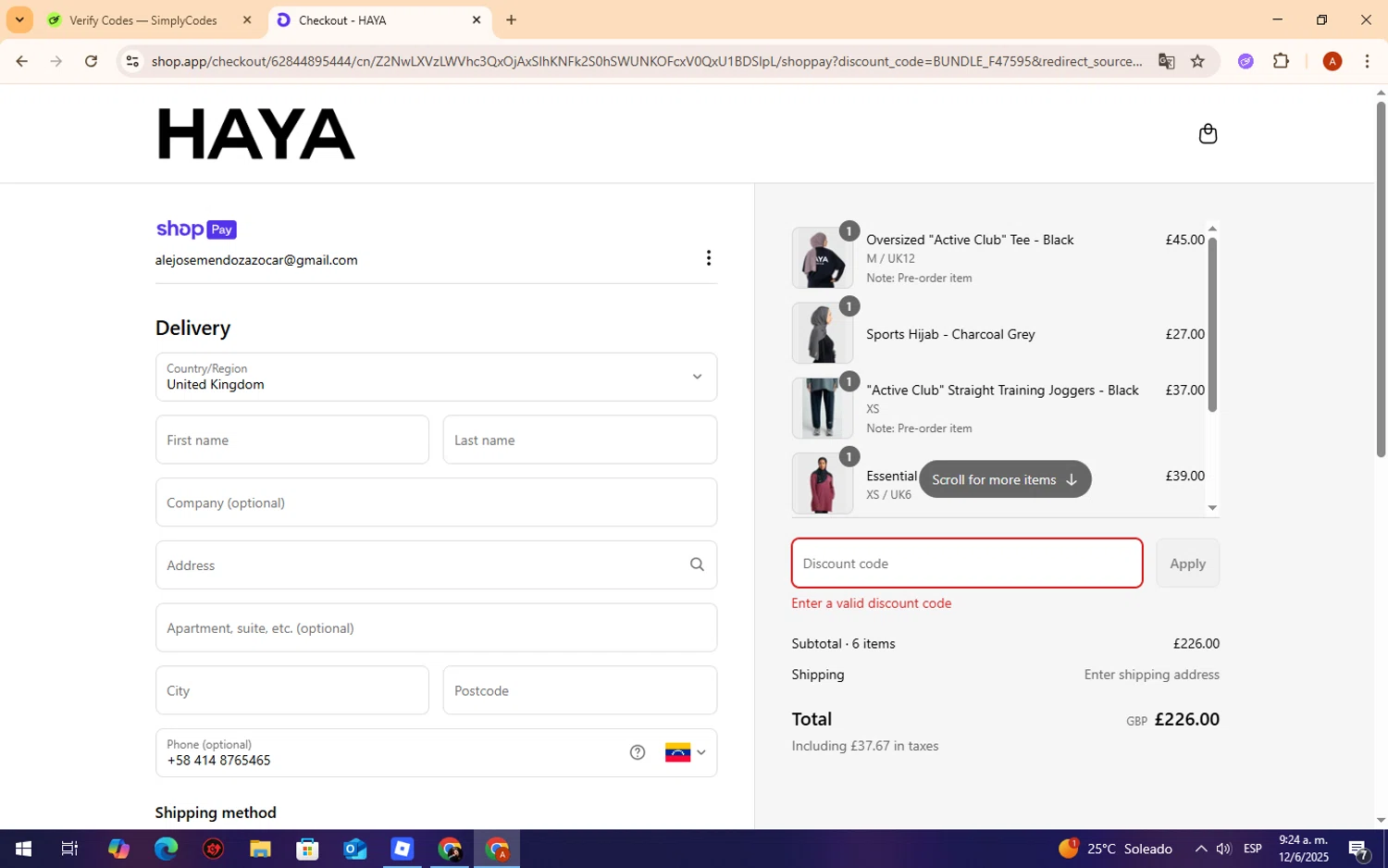Show phone number help question mark

tap(638, 752)
